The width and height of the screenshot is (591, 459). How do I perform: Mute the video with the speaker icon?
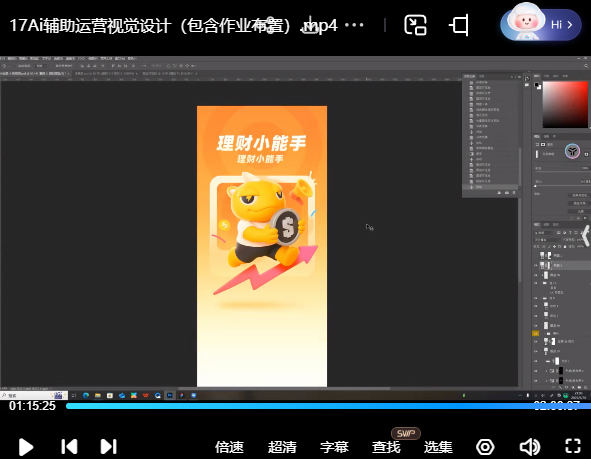click(x=530, y=447)
